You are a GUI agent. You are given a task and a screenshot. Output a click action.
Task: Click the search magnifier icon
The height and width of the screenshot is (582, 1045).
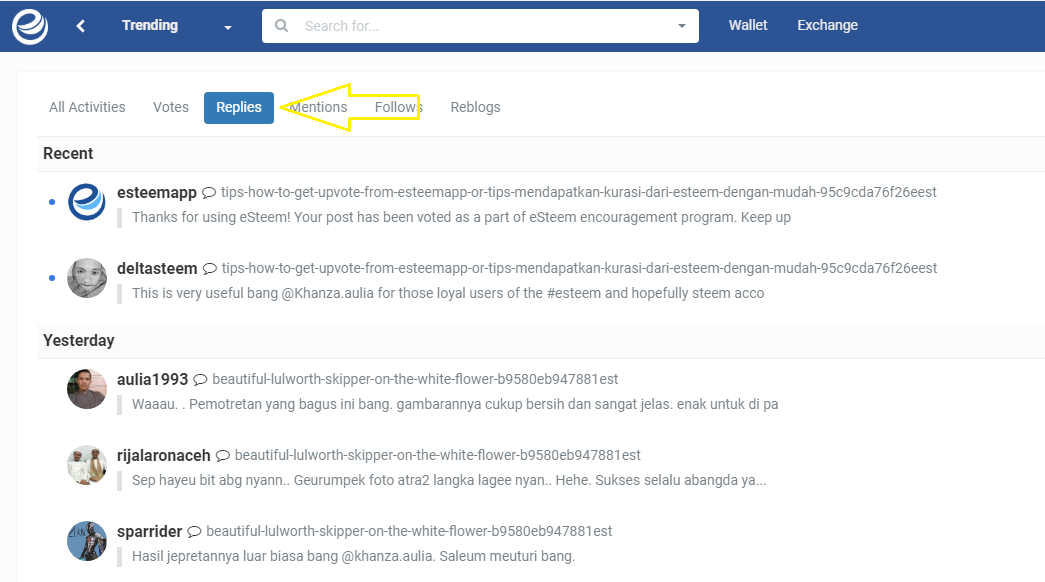(x=281, y=25)
